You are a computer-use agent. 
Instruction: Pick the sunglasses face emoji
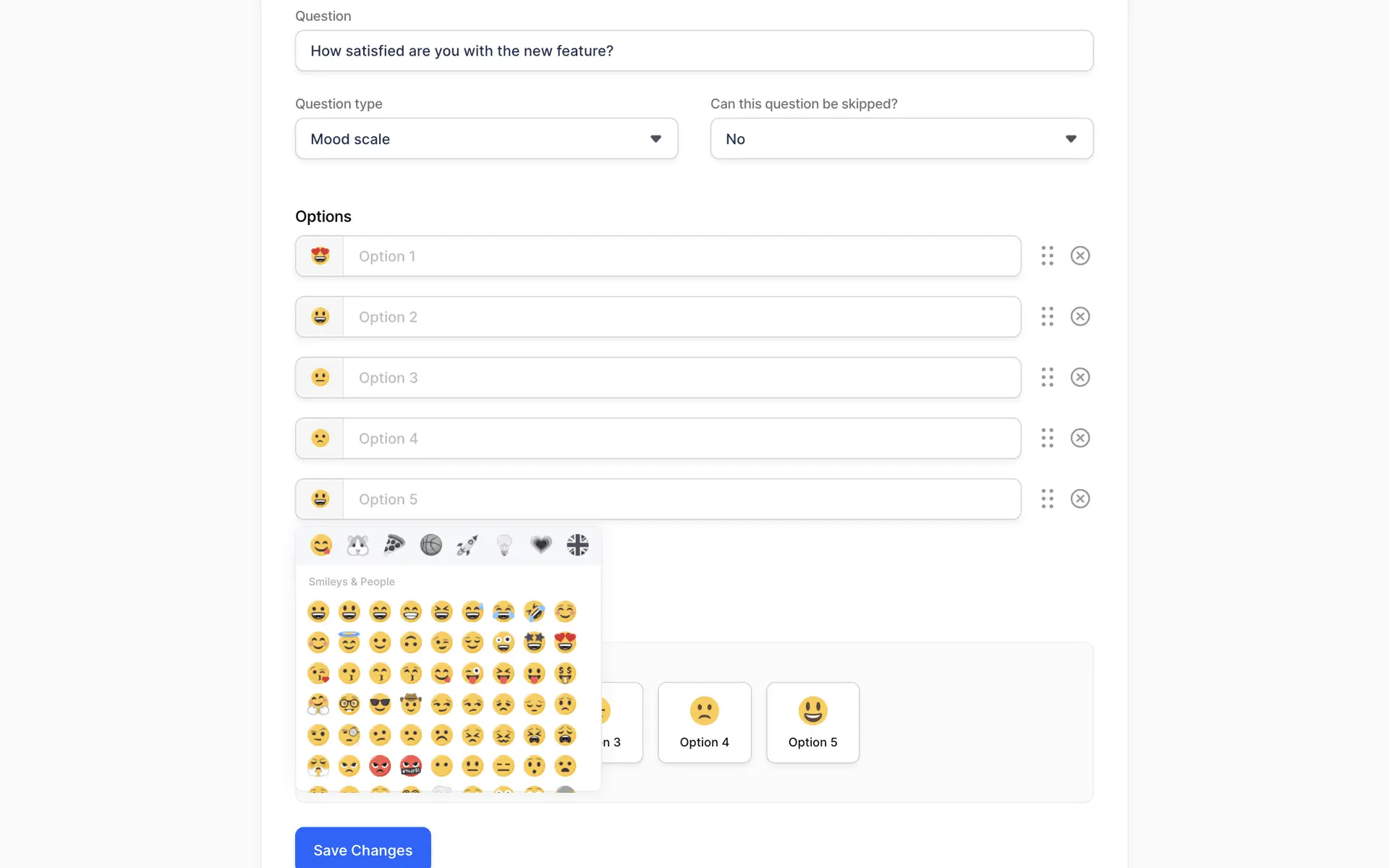pyautogui.click(x=380, y=704)
